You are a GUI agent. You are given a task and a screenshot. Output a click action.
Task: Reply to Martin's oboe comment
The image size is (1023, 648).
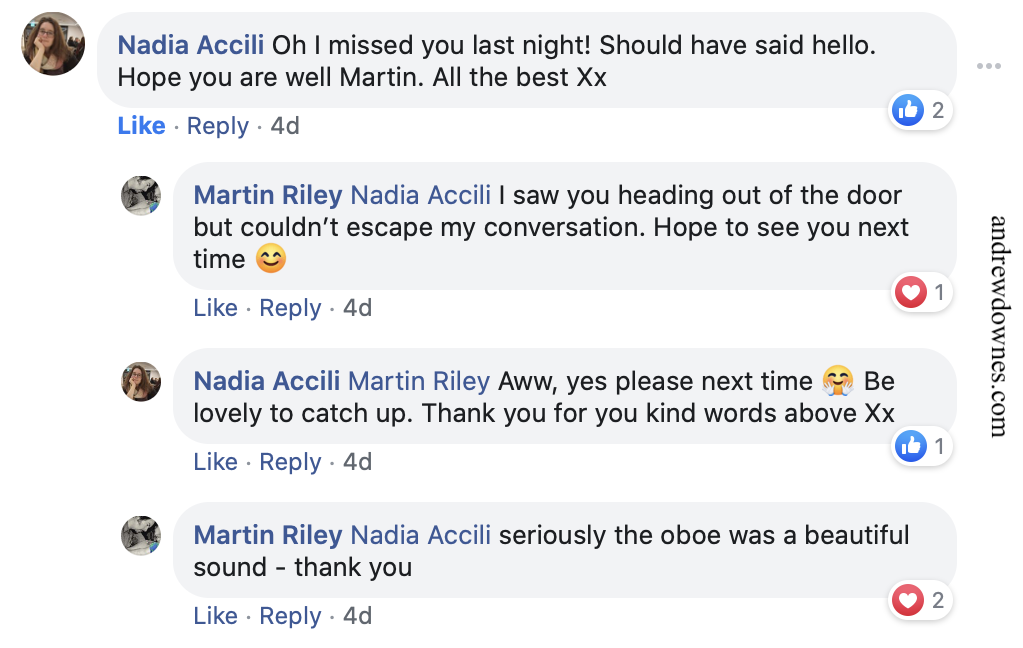pos(290,616)
